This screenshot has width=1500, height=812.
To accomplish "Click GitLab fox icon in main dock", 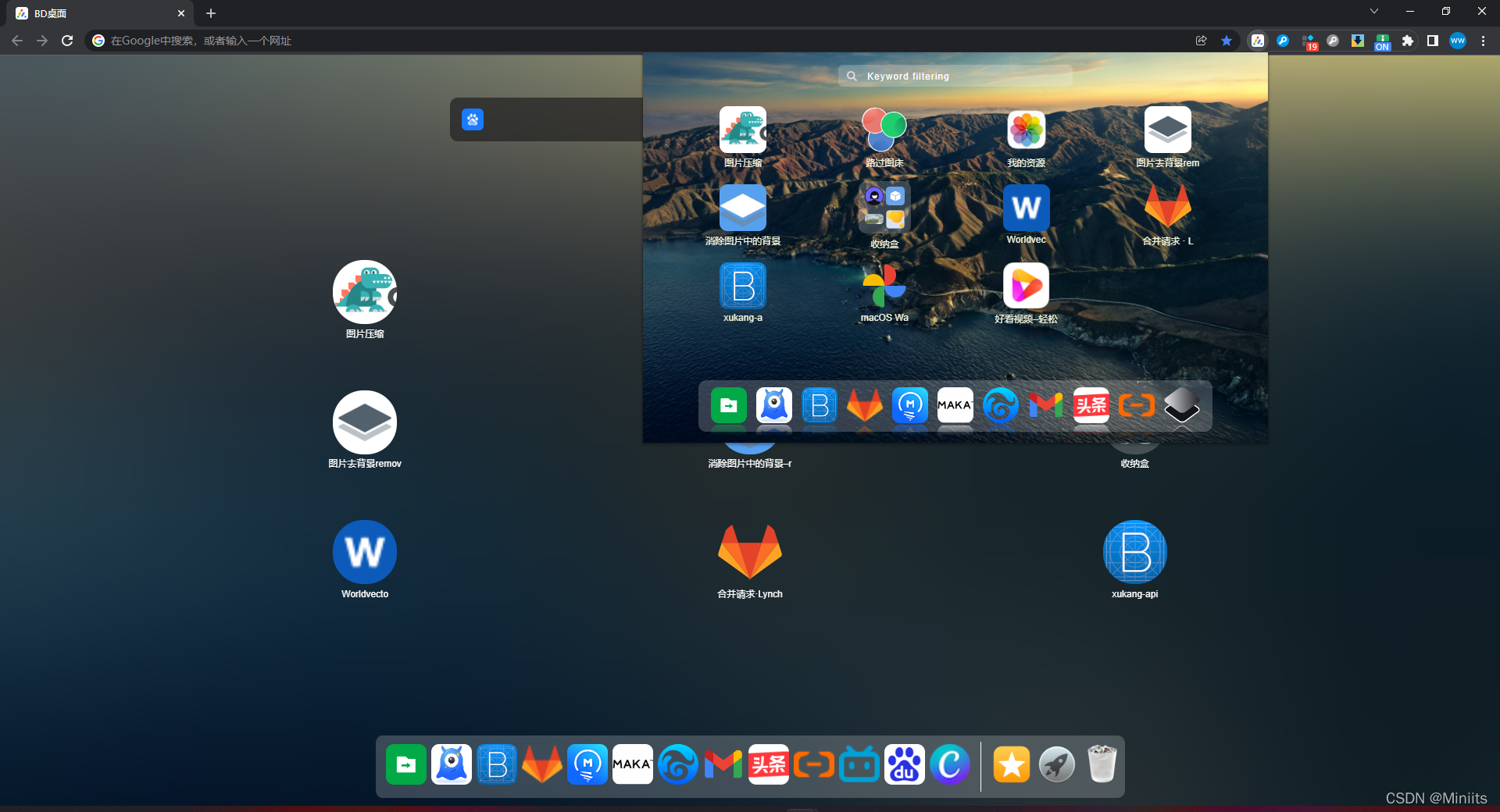I will [542, 764].
